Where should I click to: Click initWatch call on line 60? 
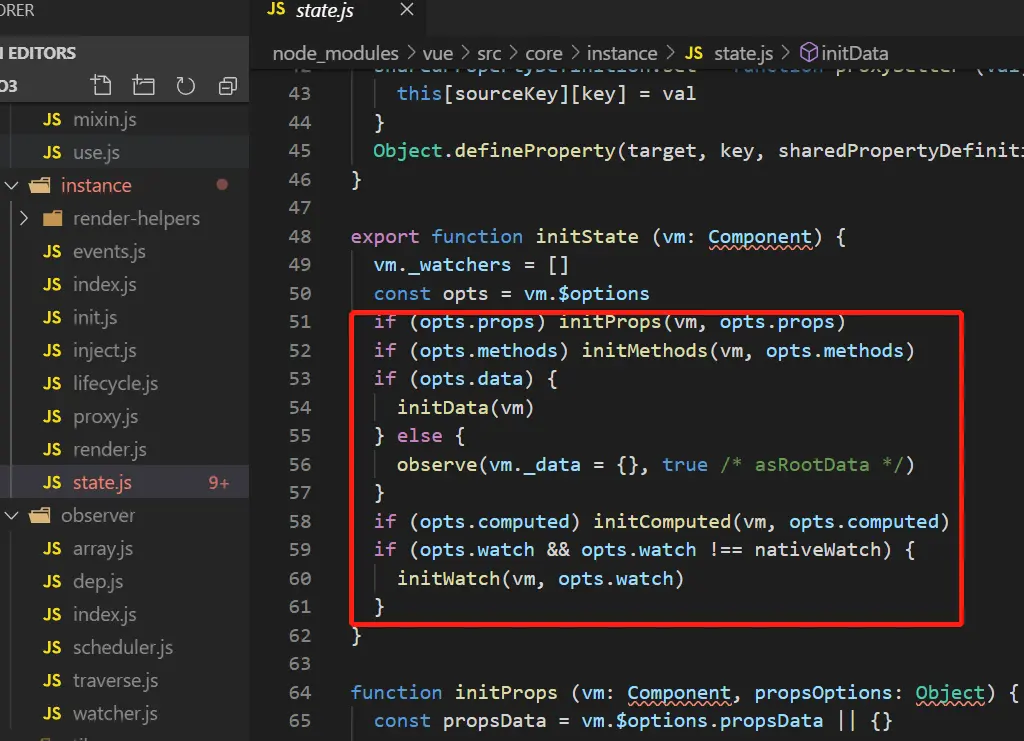448,578
